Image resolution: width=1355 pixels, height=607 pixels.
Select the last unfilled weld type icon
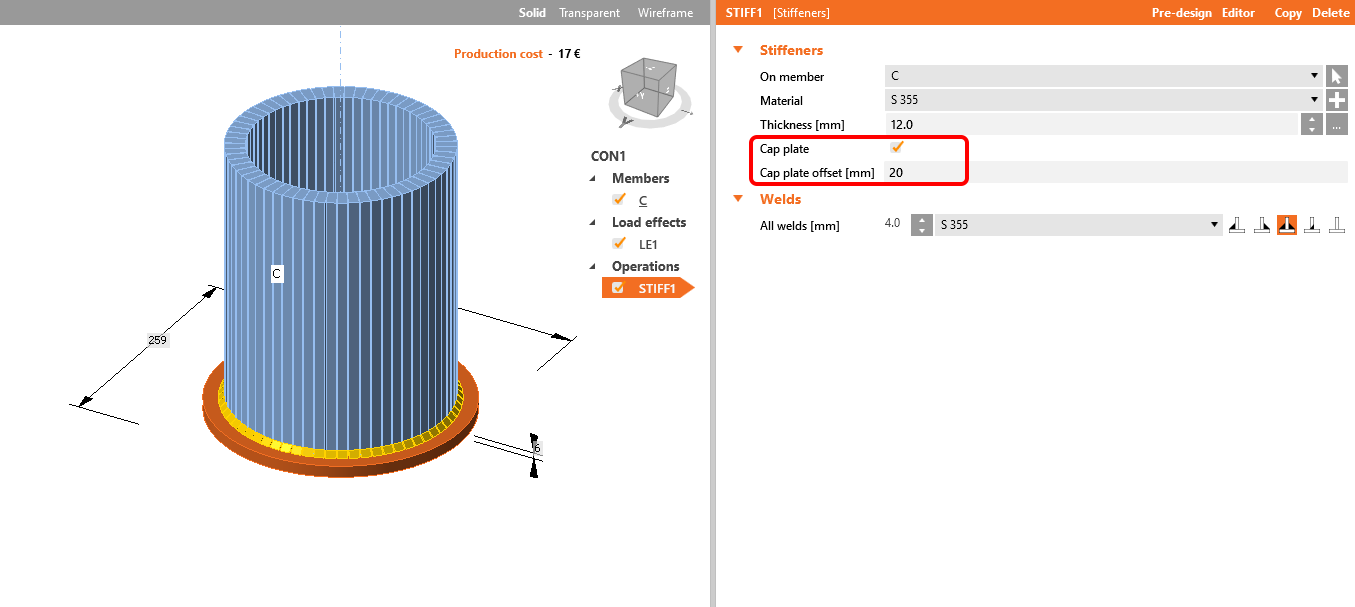point(1337,225)
